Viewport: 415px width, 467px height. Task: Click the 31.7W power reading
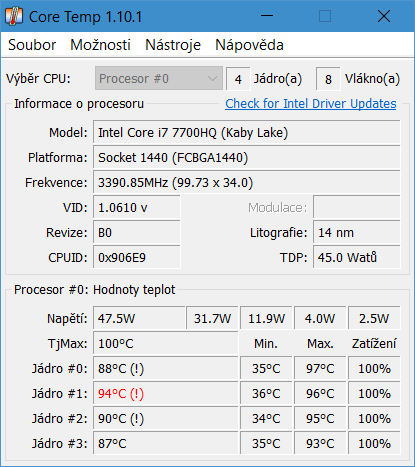point(212,318)
